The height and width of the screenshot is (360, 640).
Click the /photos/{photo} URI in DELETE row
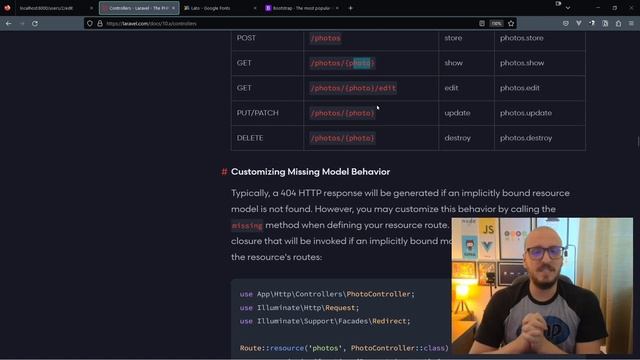[342, 138]
